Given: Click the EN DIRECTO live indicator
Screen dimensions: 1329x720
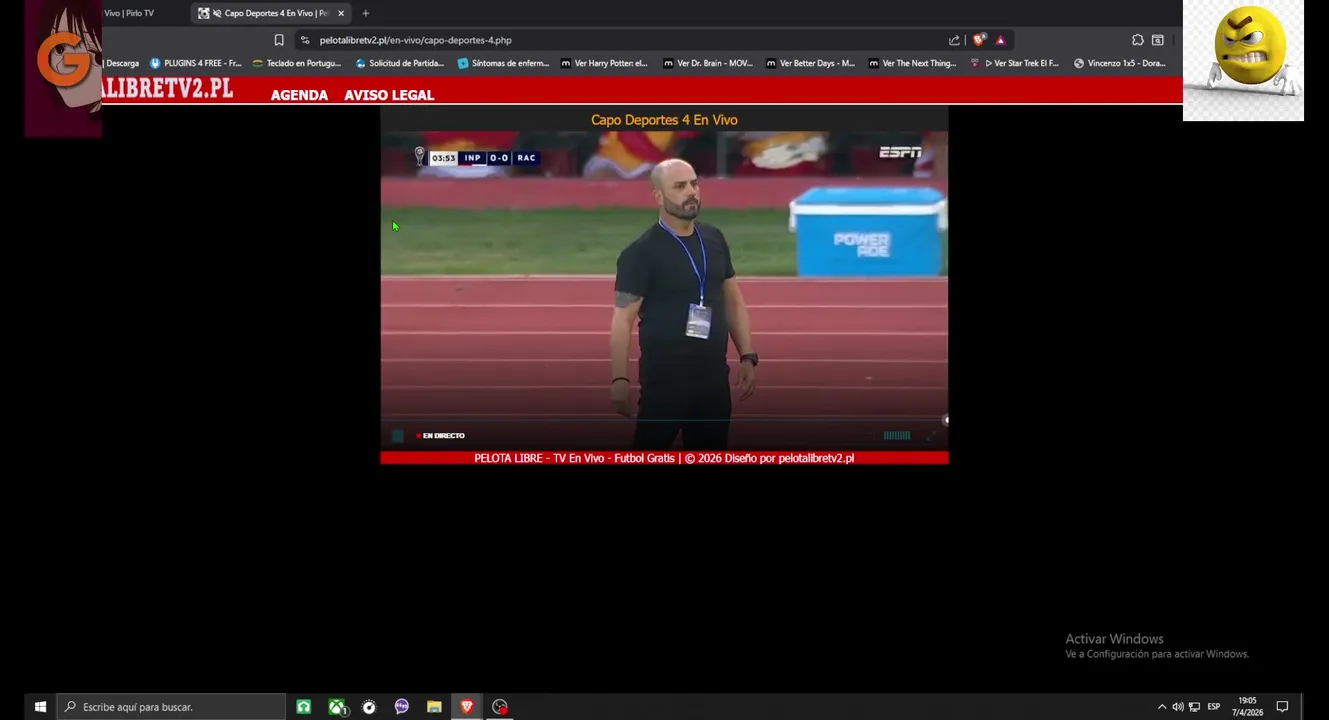Looking at the screenshot, I should [x=441, y=435].
